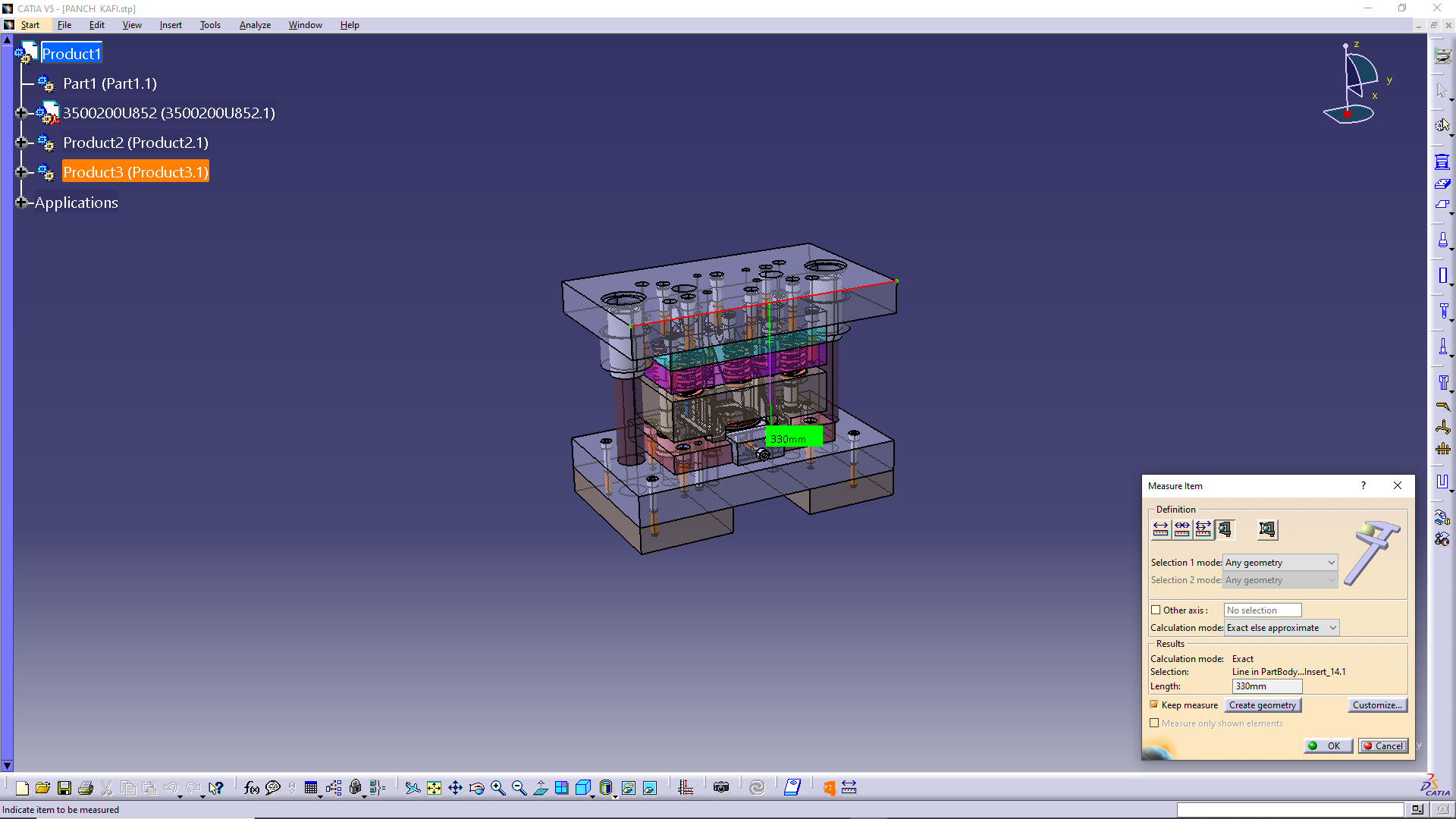Click the Open file folder icon

click(43, 788)
